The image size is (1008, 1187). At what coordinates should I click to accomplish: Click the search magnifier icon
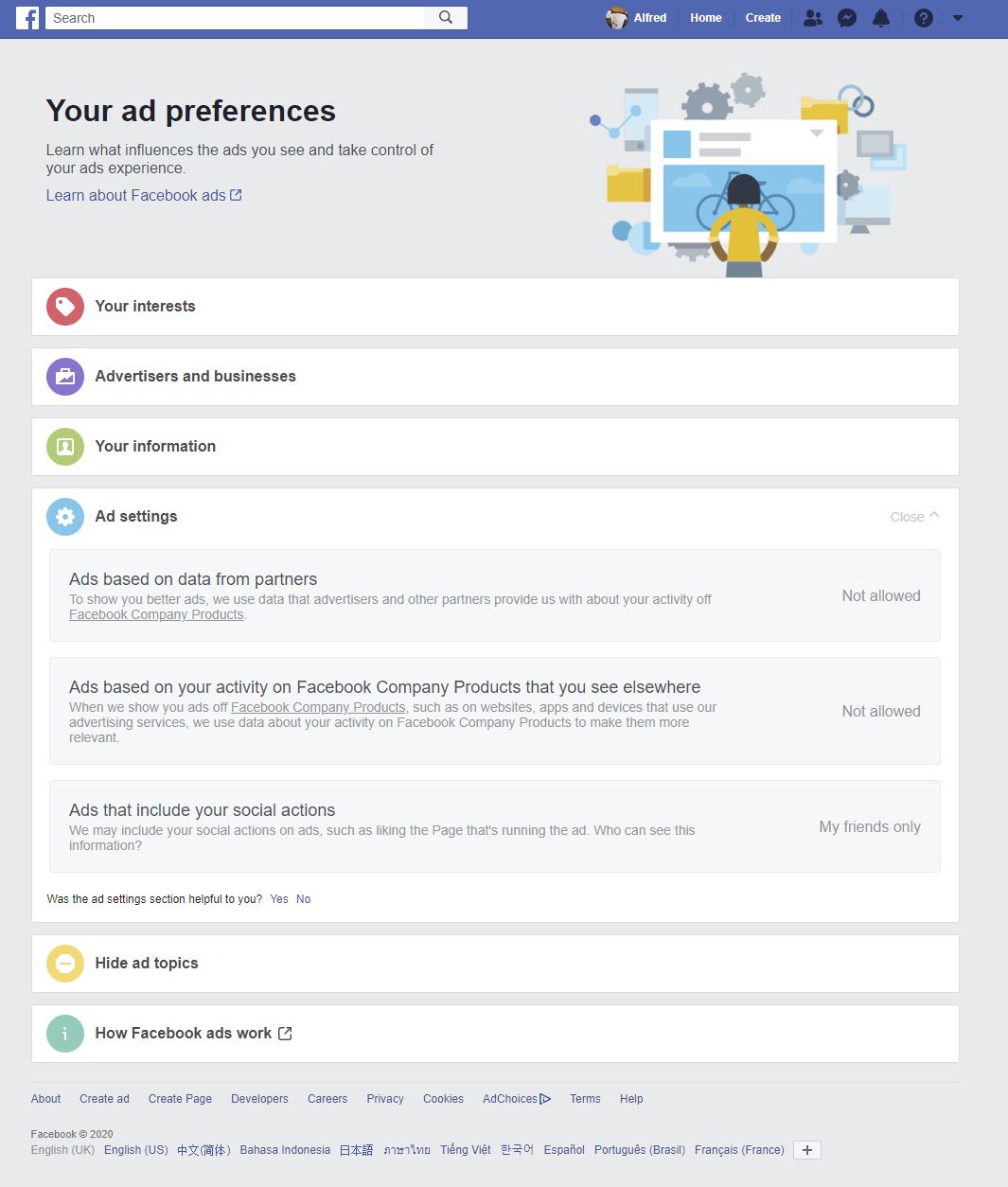446,18
